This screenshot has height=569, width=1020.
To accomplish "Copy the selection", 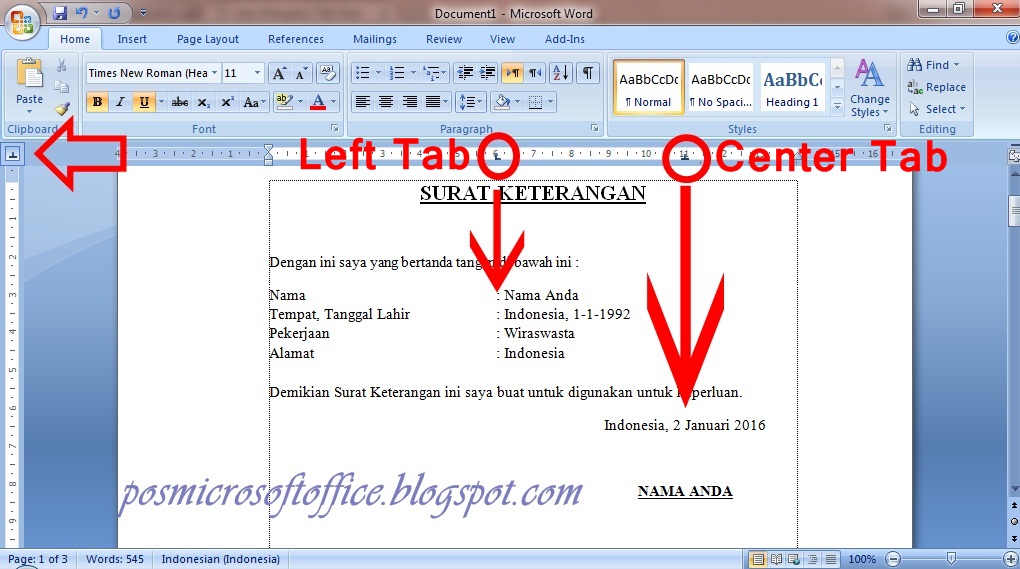I will click(62, 86).
